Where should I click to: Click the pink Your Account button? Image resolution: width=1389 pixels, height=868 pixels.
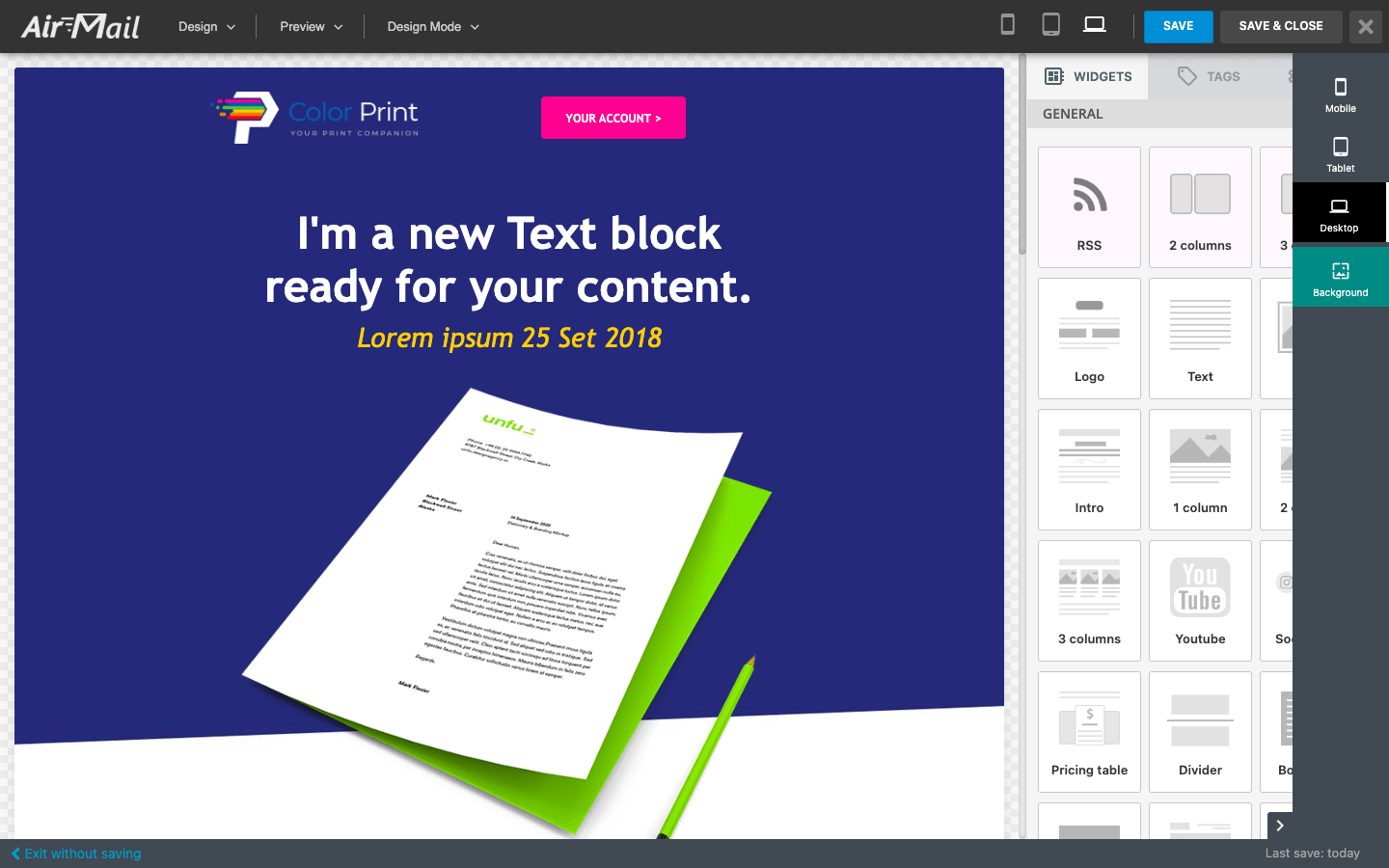point(613,118)
